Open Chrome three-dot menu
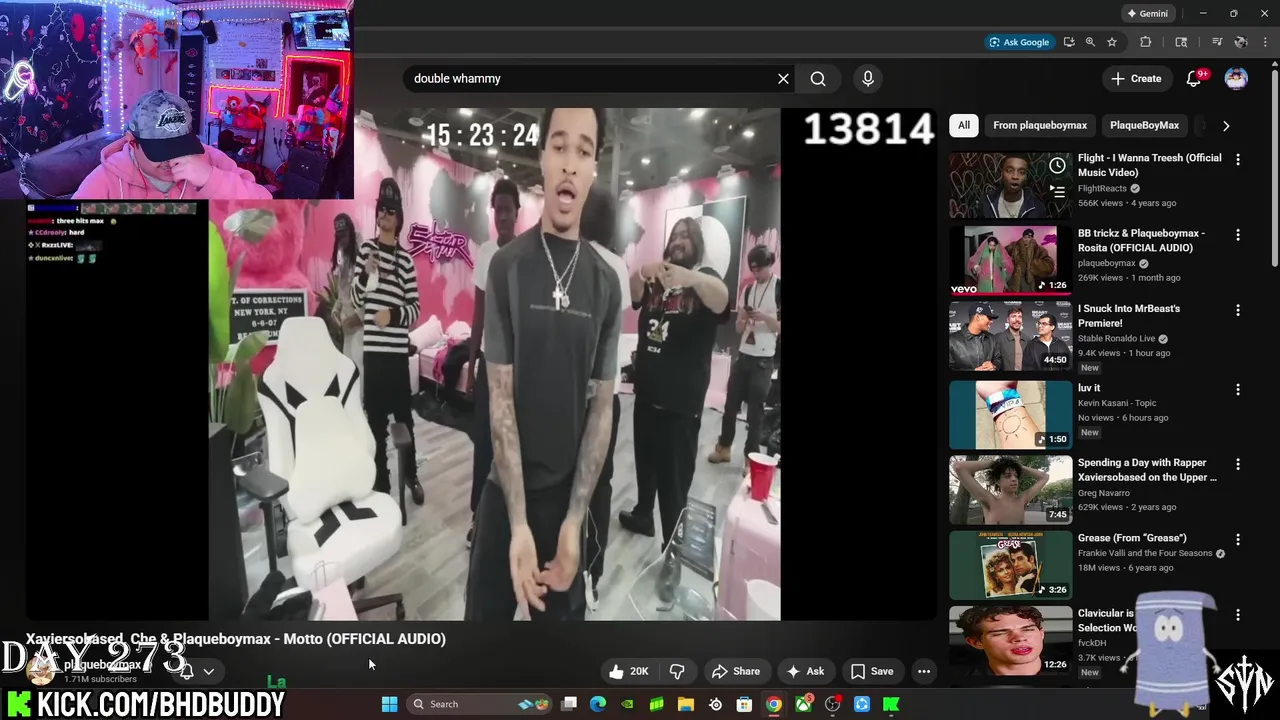Image resolution: width=1280 pixels, height=720 pixels. pos(1264,42)
